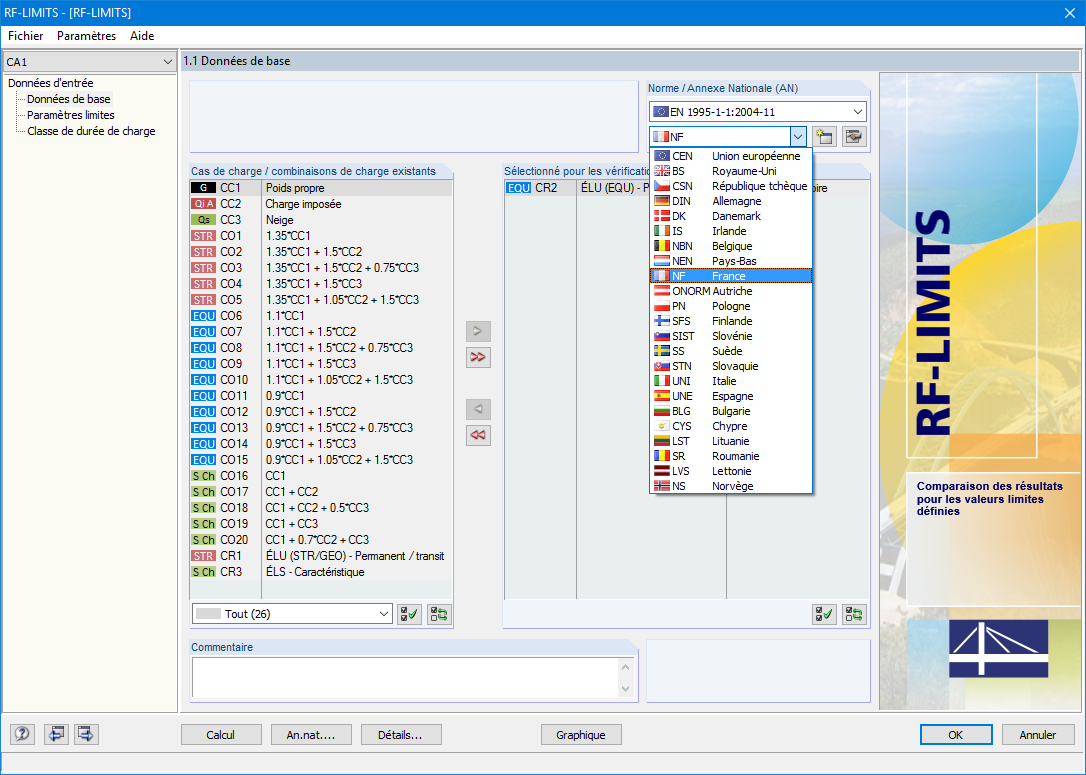Open the Détails... dialog
Screen dimensions: 1086x775
pyautogui.click(x=400, y=735)
